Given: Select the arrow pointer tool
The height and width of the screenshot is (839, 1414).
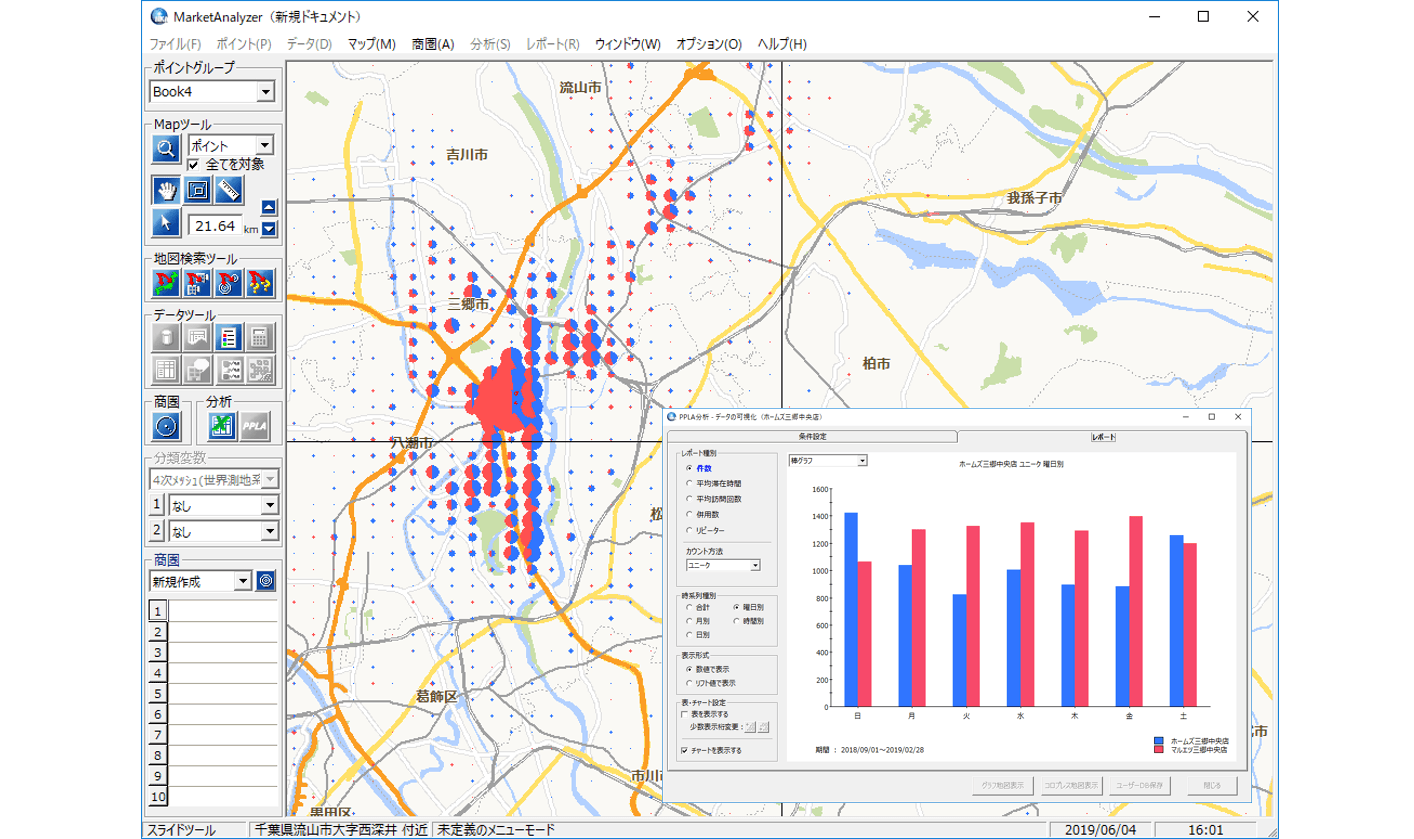Looking at the screenshot, I should 166,222.
